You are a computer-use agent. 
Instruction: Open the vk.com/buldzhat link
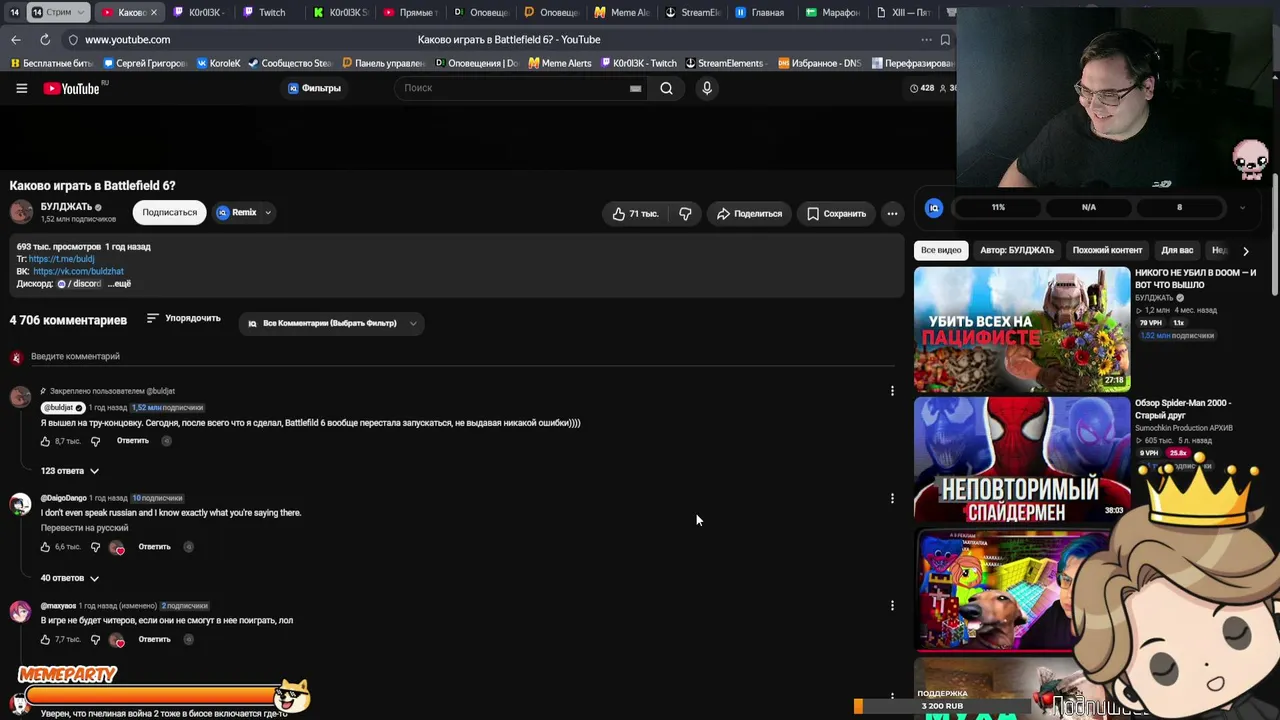[78, 271]
